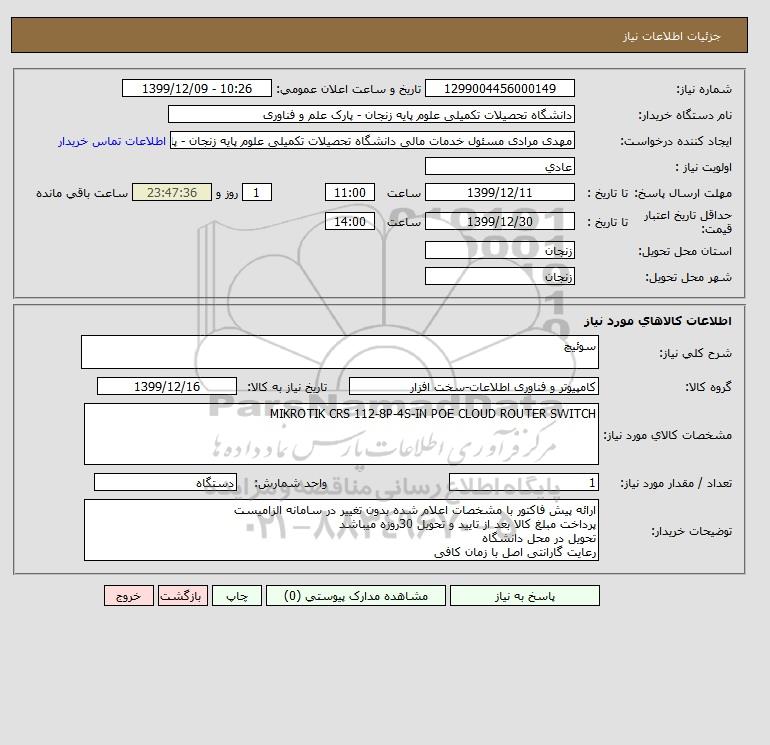This screenshot has height=745, width=770.
Task: Click remaining time counter 23:47:36
Action: click(172, 193)
